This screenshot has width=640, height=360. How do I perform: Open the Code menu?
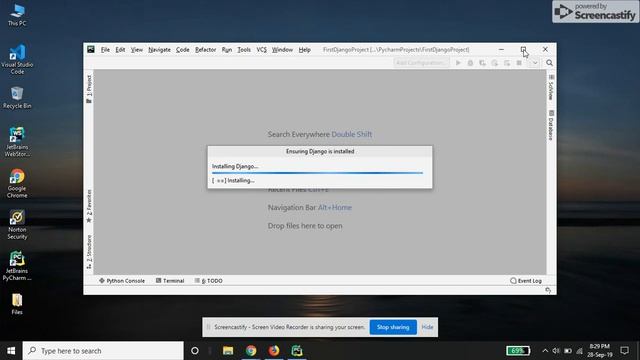point(182,50)
